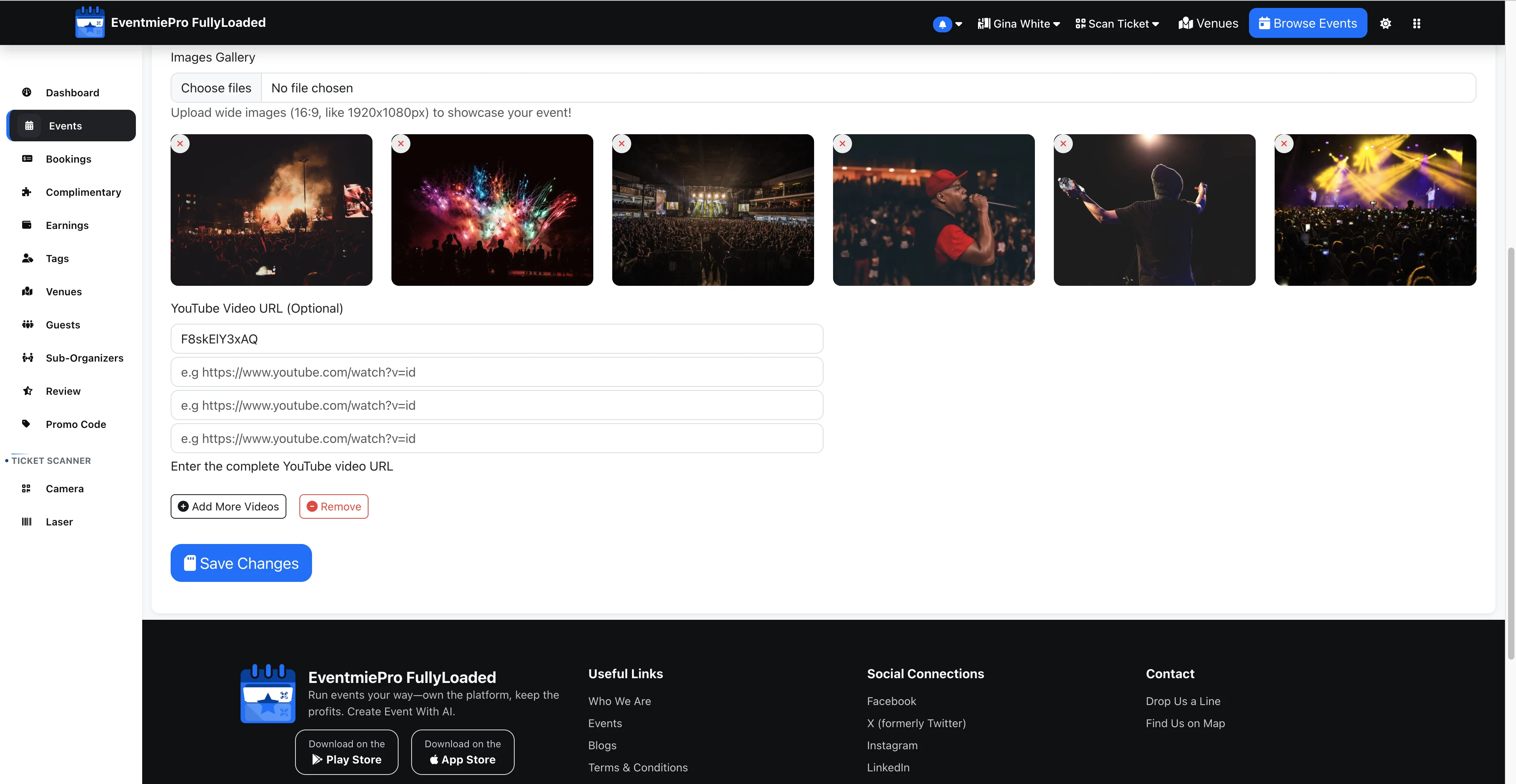1516x784 pixels.
Task: Open the Blogs footer link
Action: [602, 745]
